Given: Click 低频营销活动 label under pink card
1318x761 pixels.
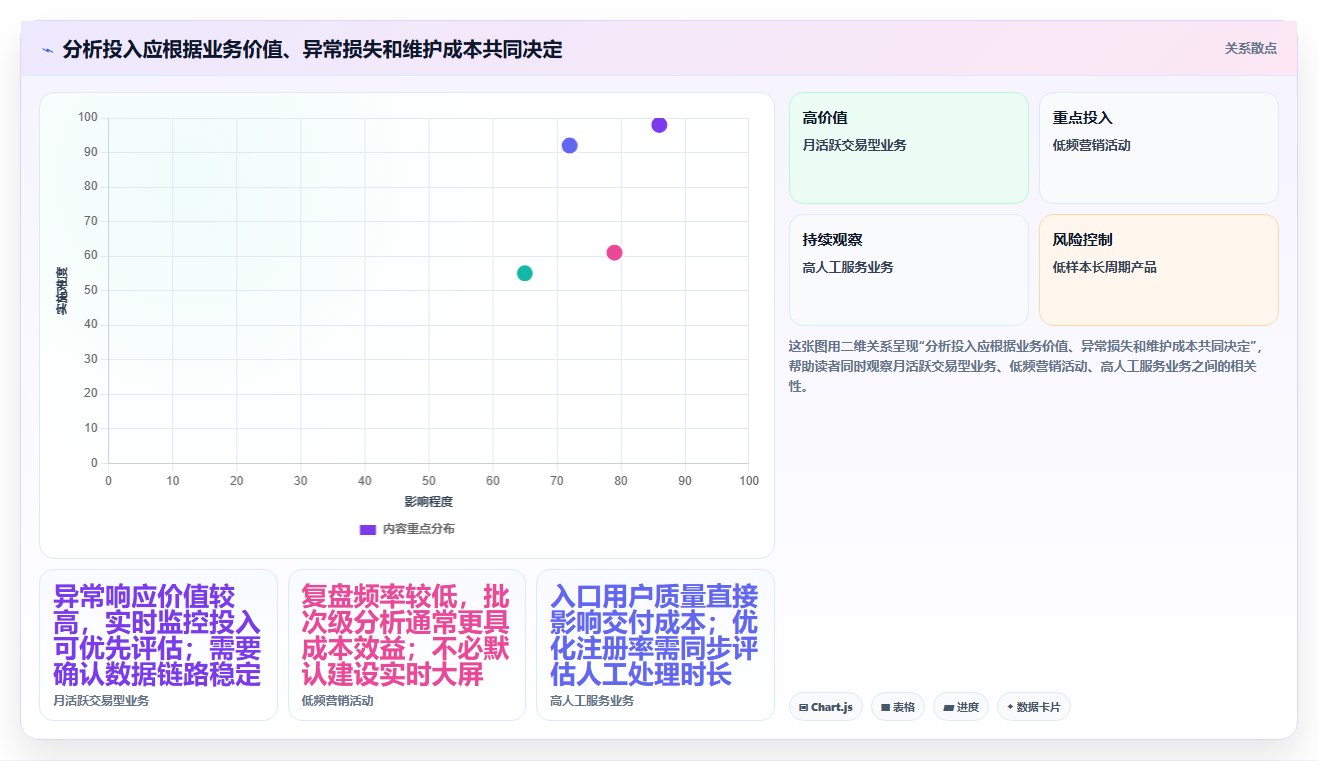Looking at the screenshot, I should [337, 701].
